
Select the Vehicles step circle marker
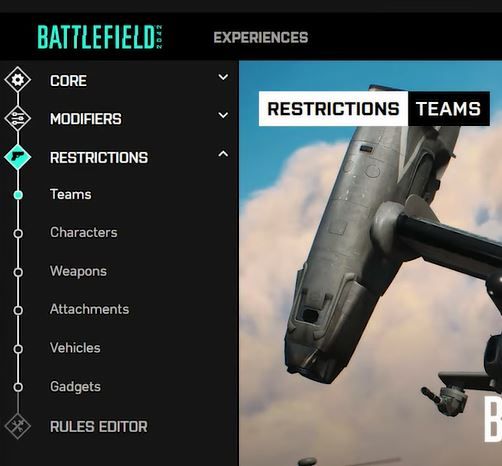click(x=18, y=349)
